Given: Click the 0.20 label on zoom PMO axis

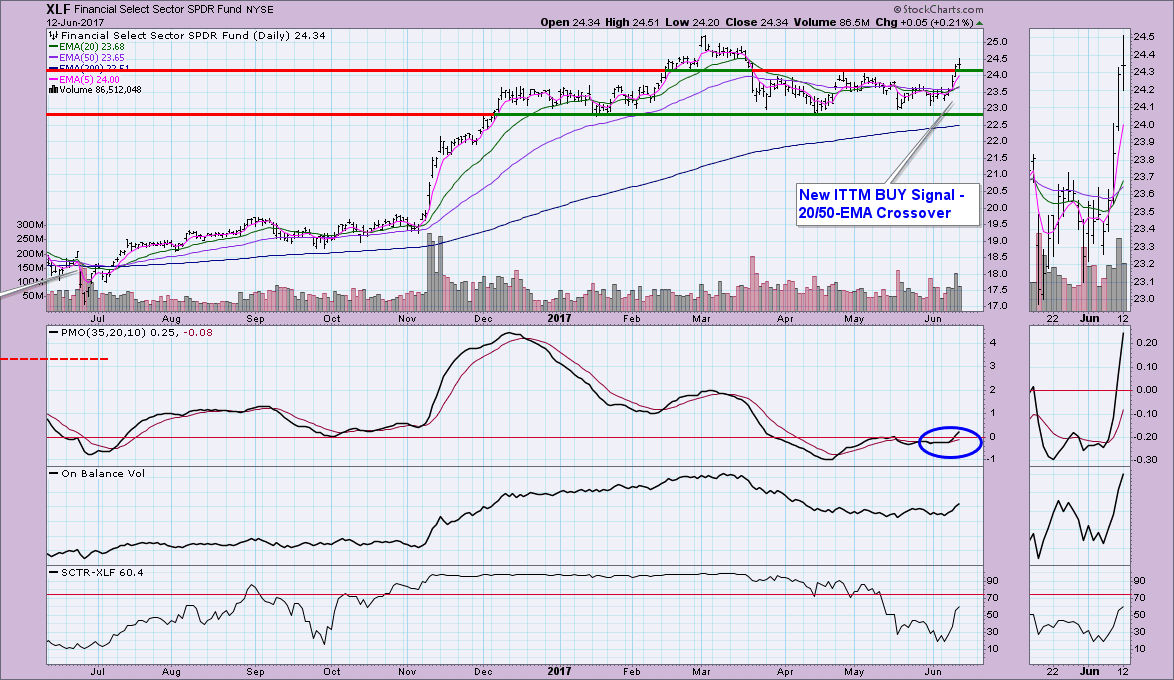Looking at the screenshot, I should (x=1146, y=342).
